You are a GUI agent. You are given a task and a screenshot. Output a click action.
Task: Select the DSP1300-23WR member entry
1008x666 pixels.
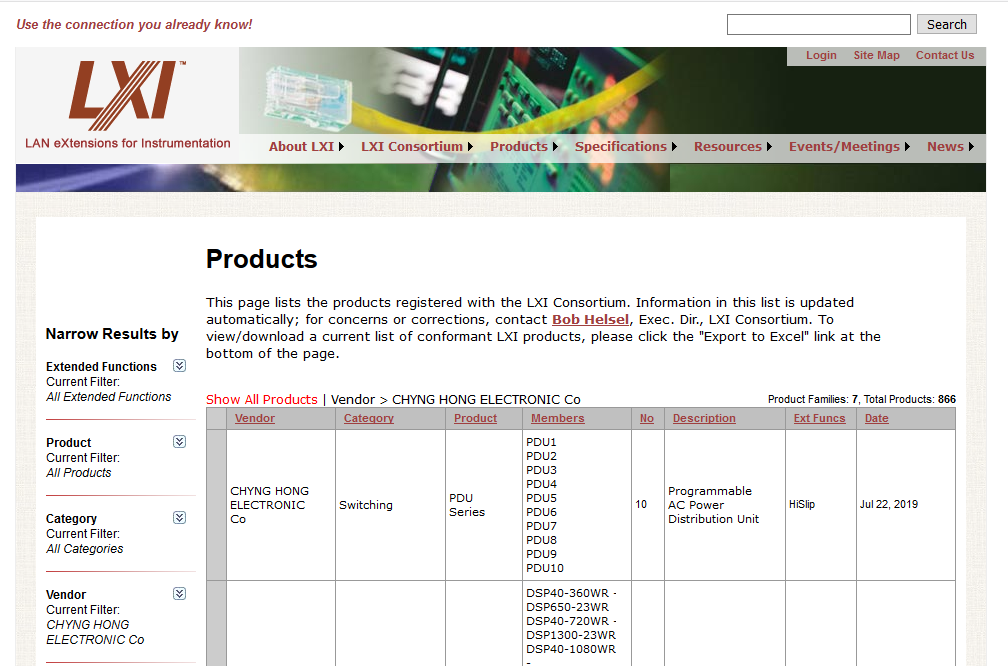570,634
